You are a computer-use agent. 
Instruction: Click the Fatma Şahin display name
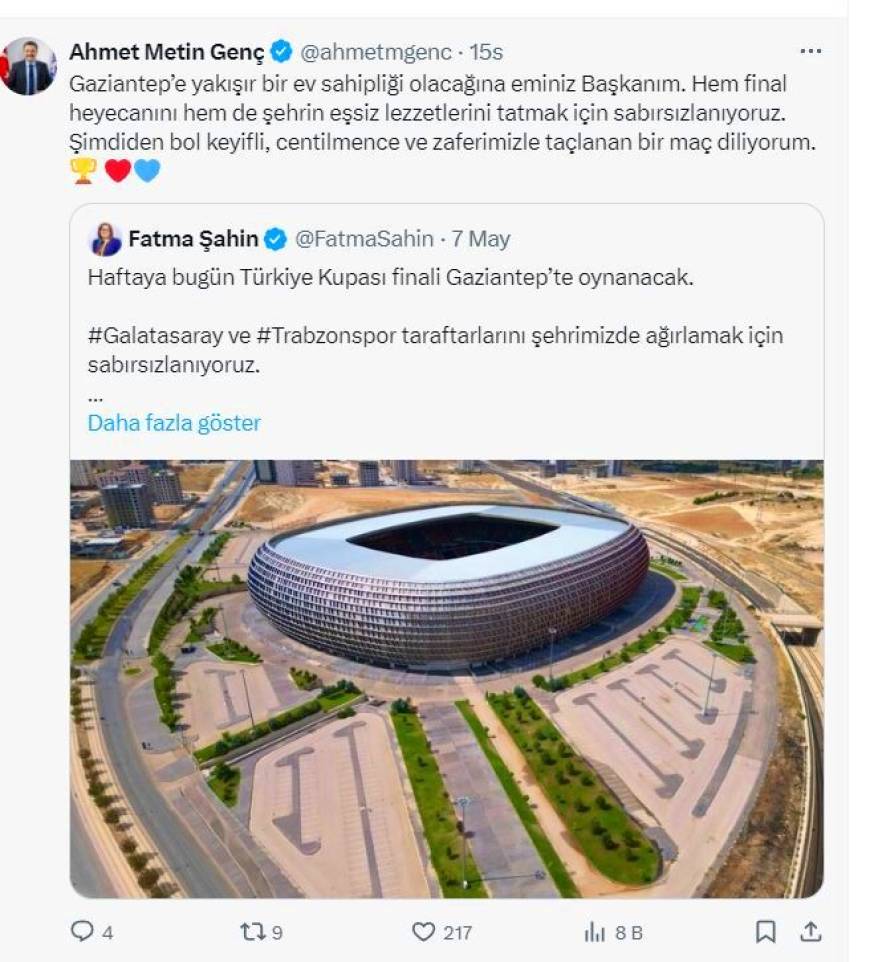193,239
